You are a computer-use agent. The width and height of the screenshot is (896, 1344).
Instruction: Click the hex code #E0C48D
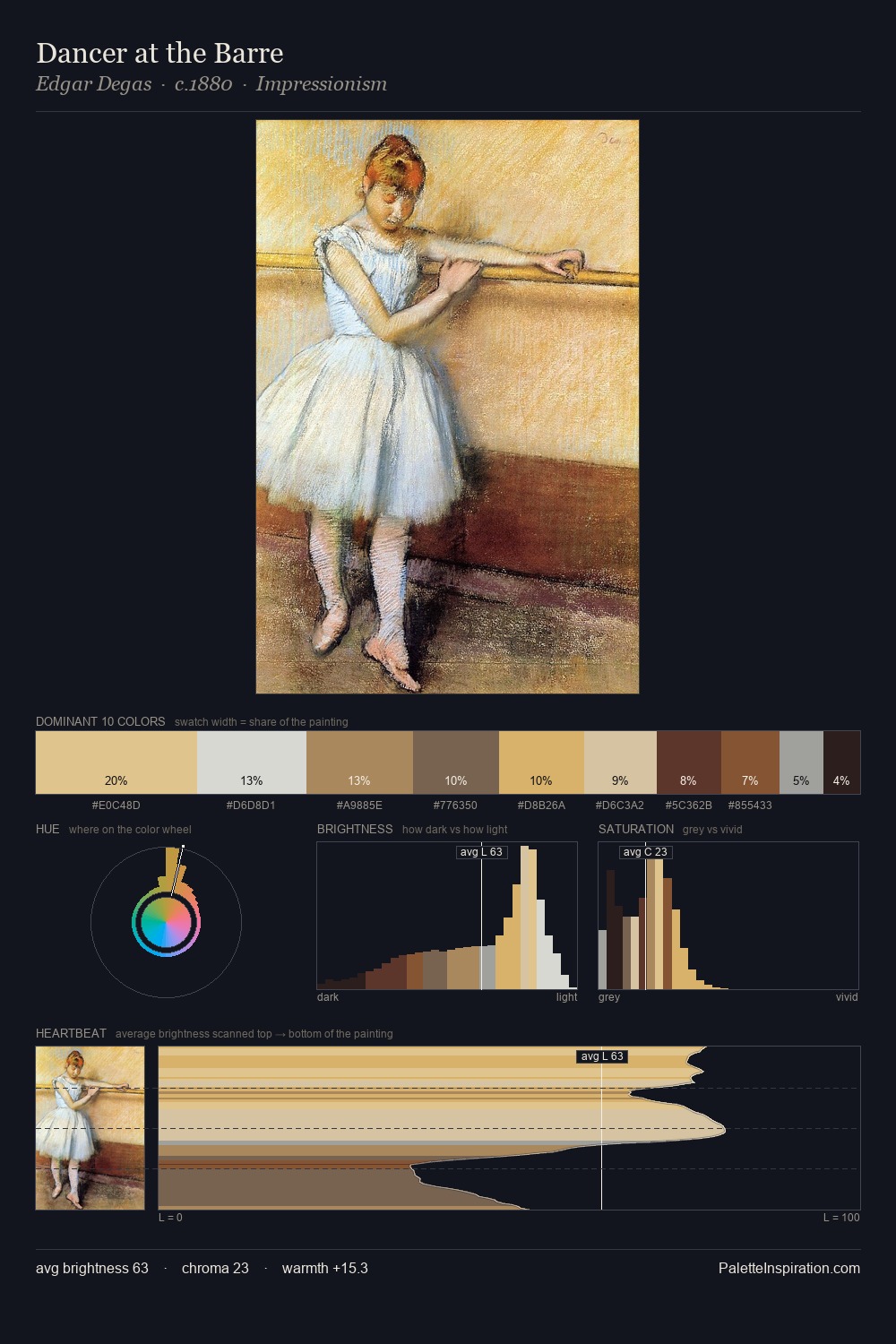click(x=116, y=806)
